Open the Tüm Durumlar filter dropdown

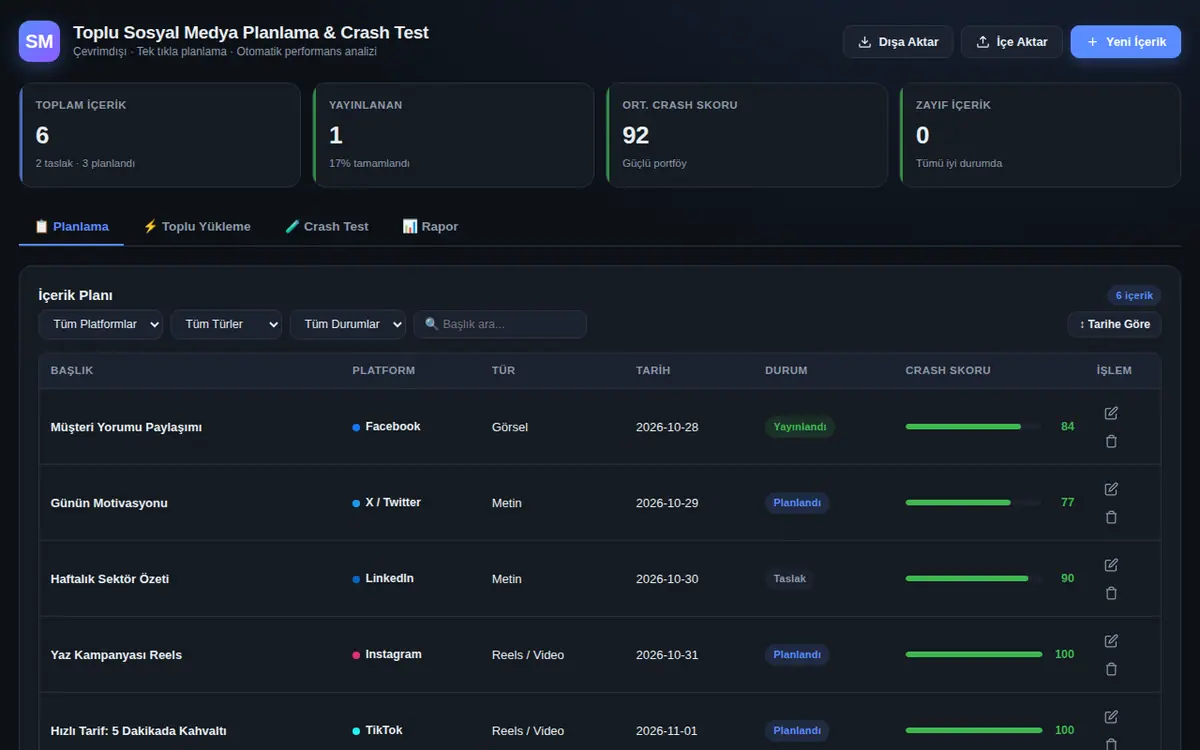(348, 324)
